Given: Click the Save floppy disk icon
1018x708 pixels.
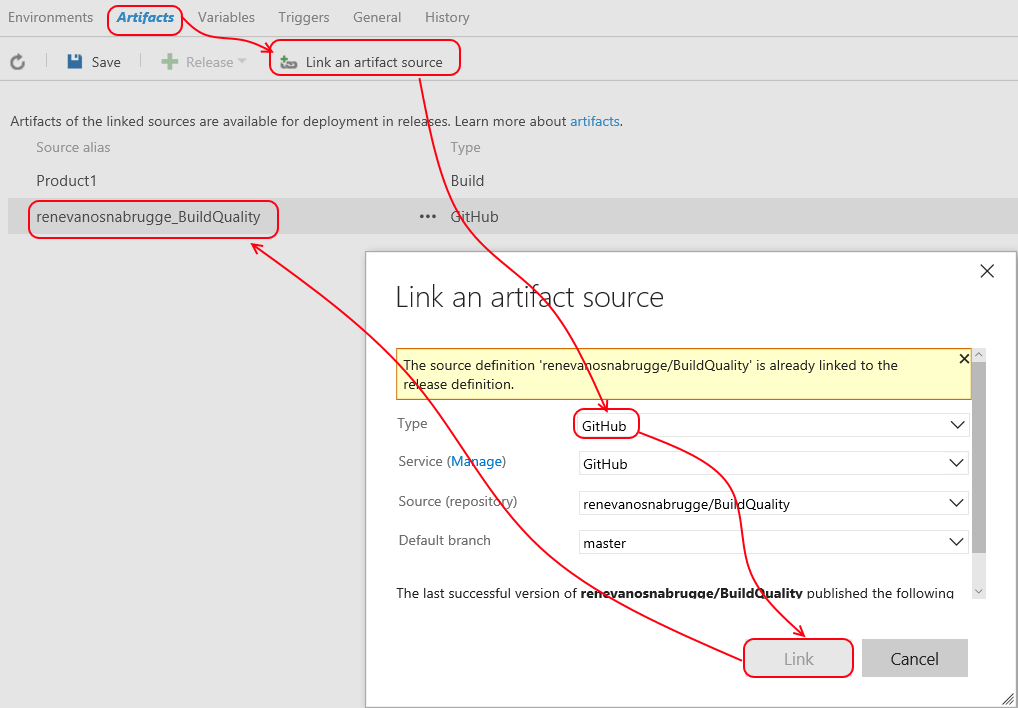Looking at the screenshot, I should point(75,62).
